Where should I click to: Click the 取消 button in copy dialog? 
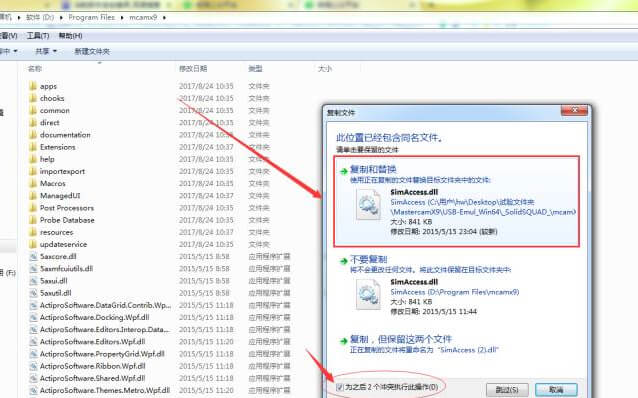point(556,390)
